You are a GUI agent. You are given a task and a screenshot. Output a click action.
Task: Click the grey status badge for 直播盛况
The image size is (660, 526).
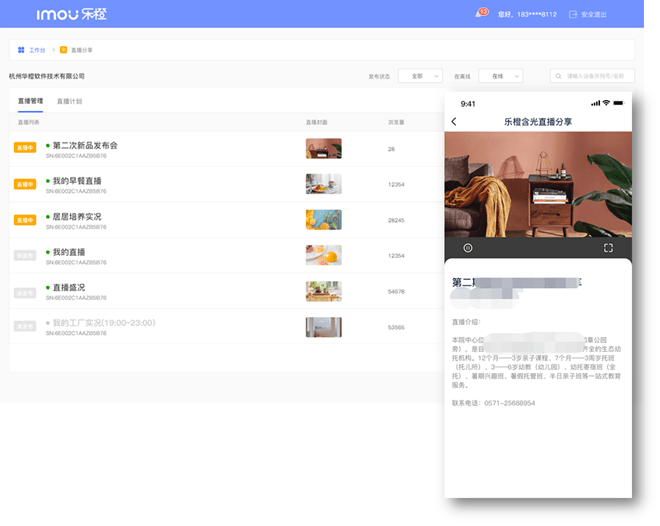[25, 292]
